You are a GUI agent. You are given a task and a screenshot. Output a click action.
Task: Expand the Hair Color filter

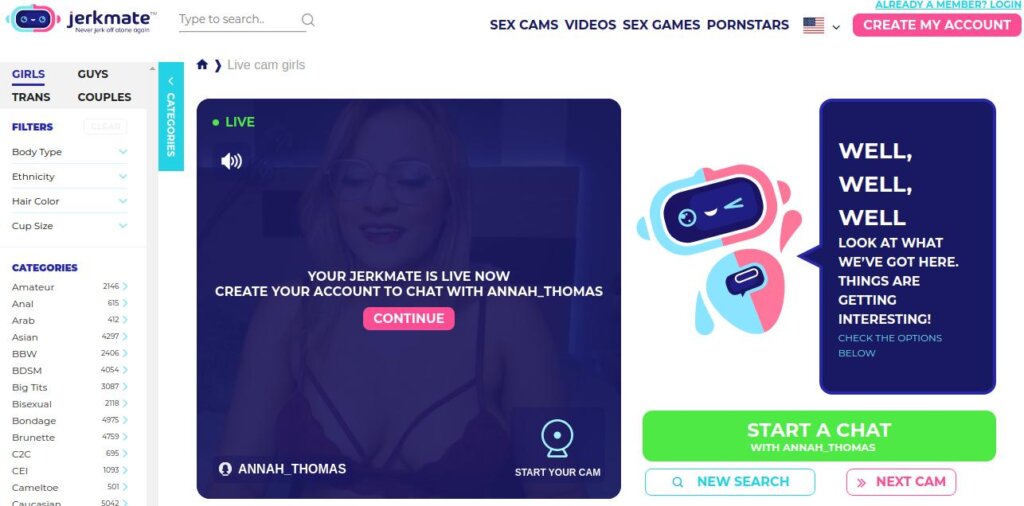69,201
